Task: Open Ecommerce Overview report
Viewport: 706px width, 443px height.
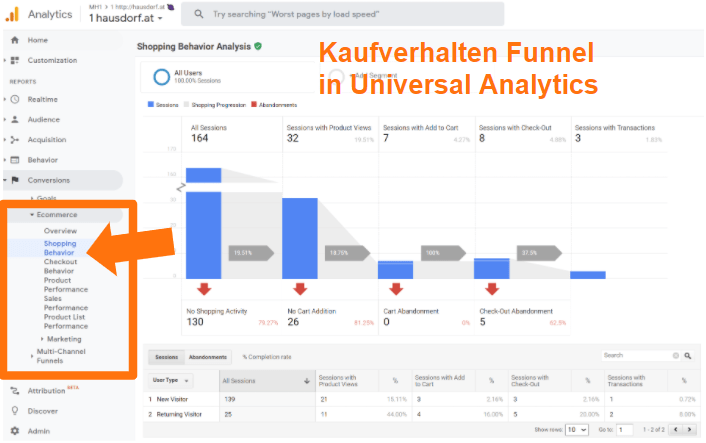Action: [60, 231]
